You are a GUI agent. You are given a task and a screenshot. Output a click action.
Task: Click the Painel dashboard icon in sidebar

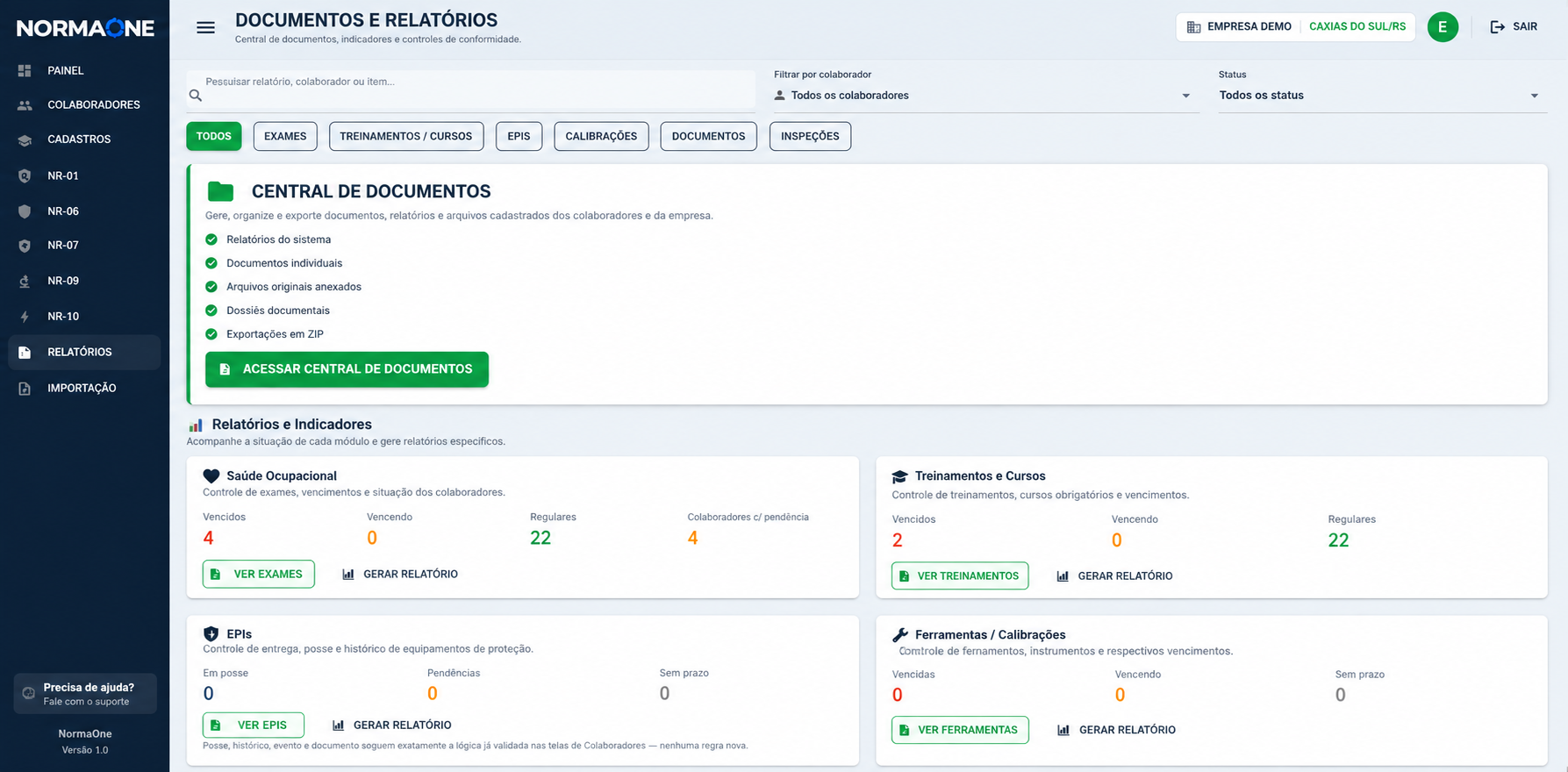25,70
